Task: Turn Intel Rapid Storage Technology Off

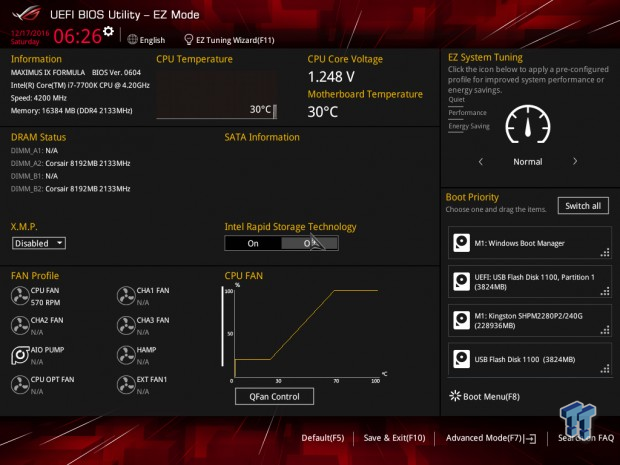Action: pyautogui.click(x=310, y=243)
